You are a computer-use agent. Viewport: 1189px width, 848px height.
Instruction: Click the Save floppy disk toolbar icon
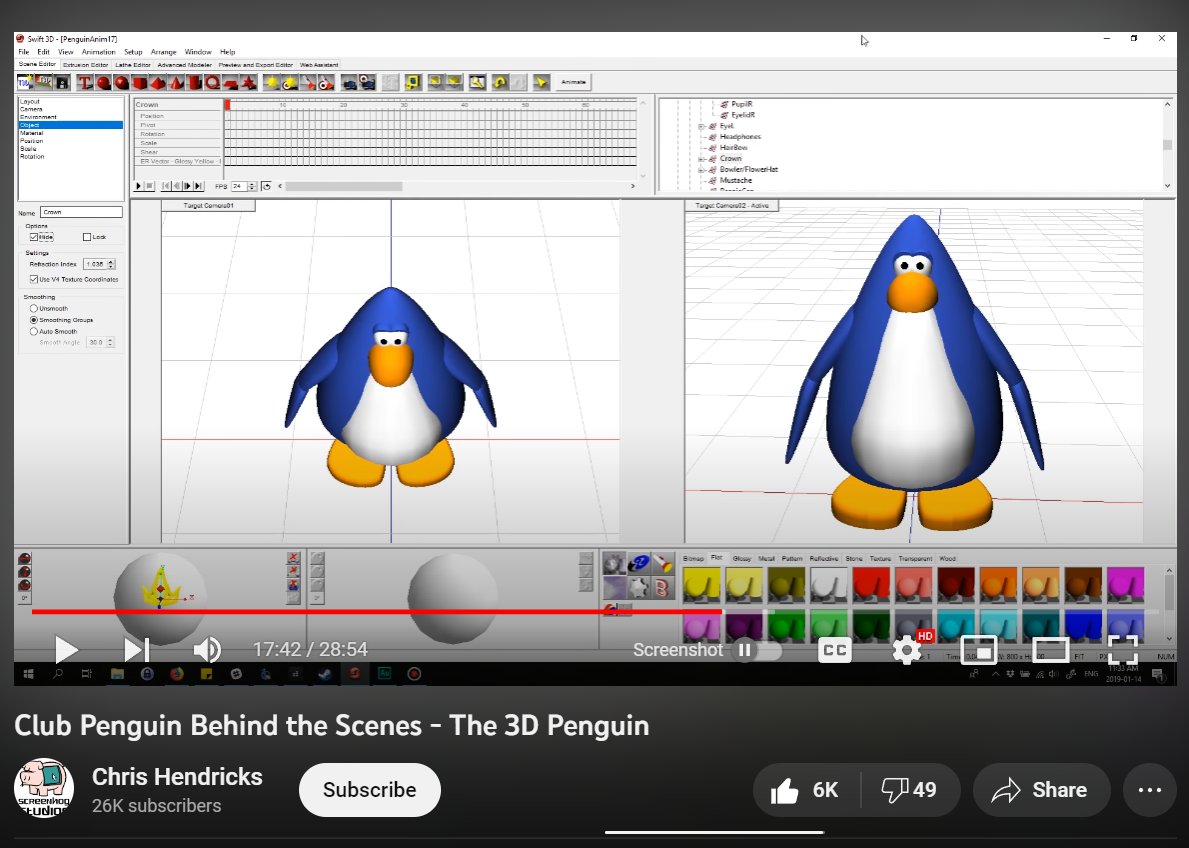(x=62, y=83)
